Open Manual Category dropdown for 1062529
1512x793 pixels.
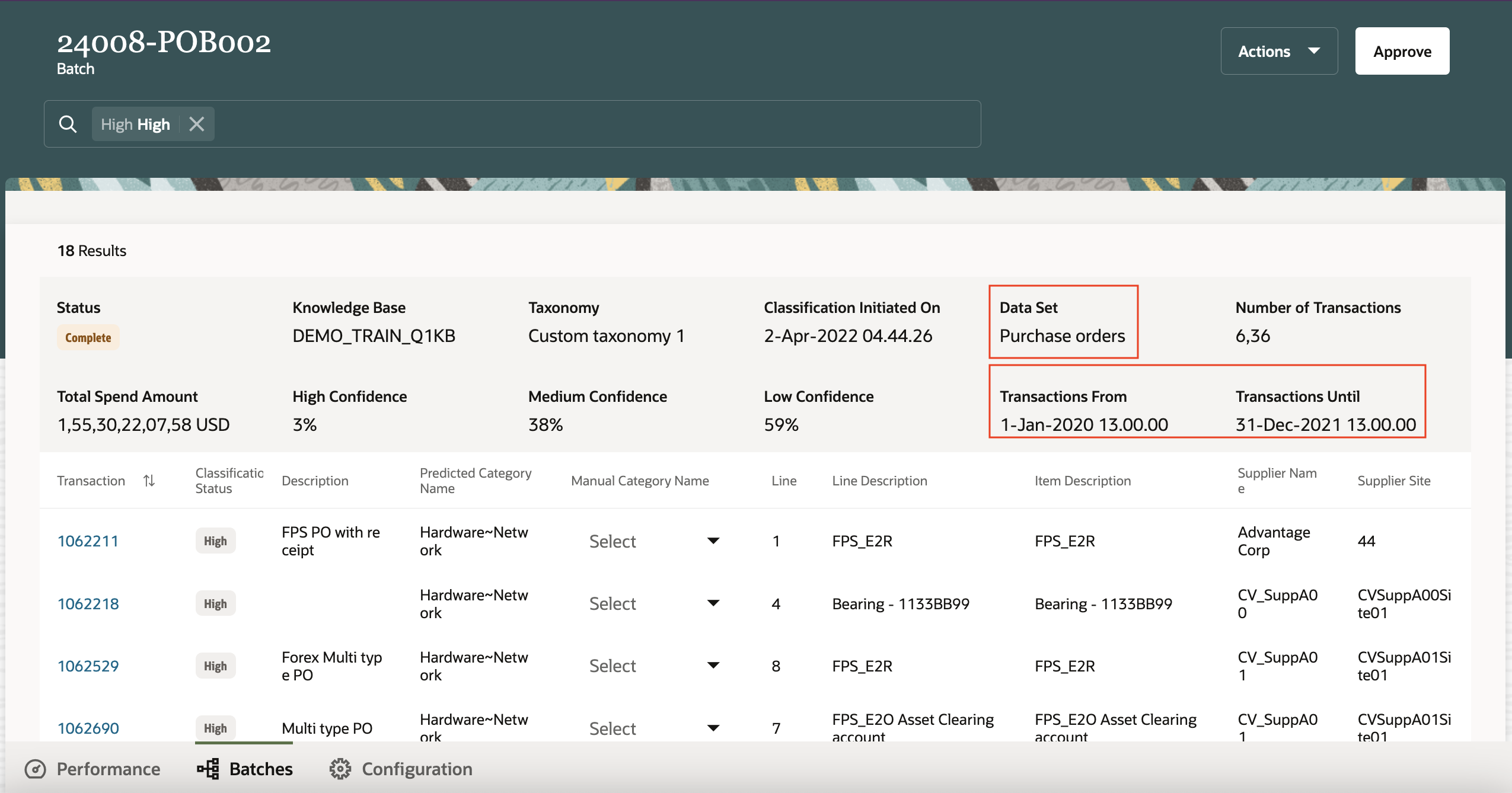click(713, 666)
